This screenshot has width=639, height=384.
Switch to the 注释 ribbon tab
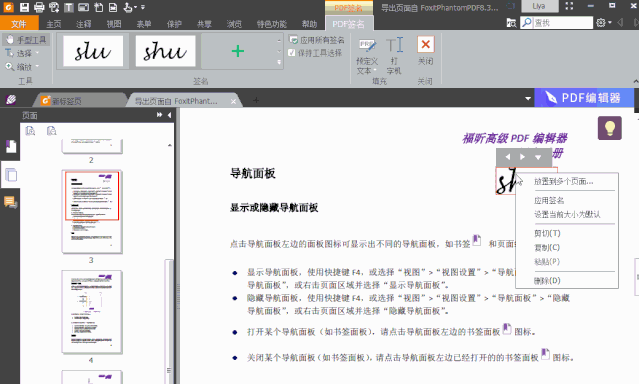point(84,24)
